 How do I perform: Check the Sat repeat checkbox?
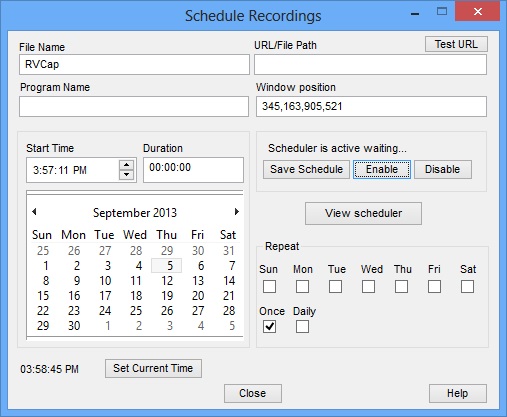[x=467, y=286]
